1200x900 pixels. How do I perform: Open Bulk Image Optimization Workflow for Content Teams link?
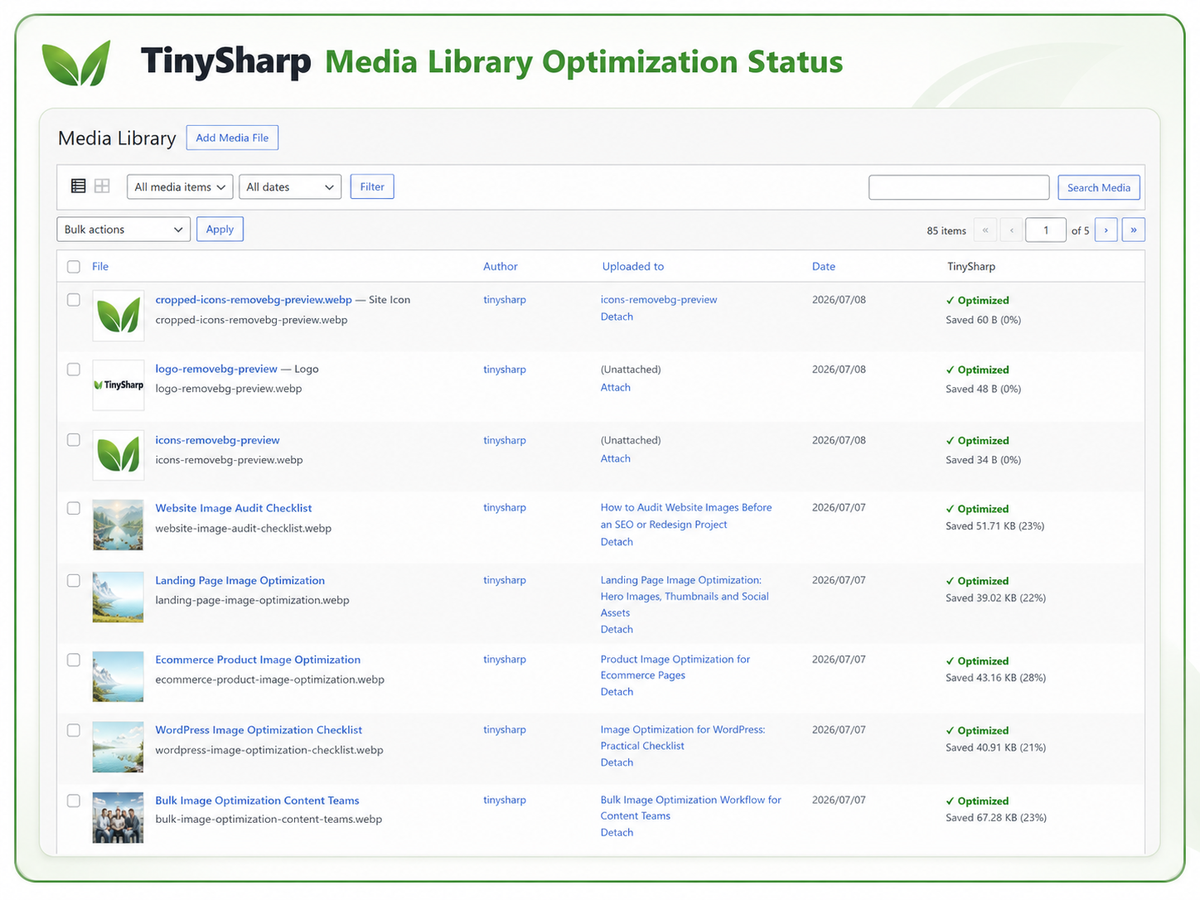(x=691, y=808)
